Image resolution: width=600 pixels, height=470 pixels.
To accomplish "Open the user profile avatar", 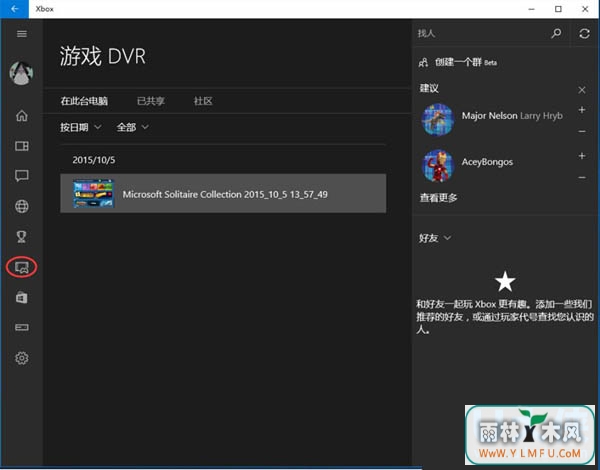I will point(21,73).
